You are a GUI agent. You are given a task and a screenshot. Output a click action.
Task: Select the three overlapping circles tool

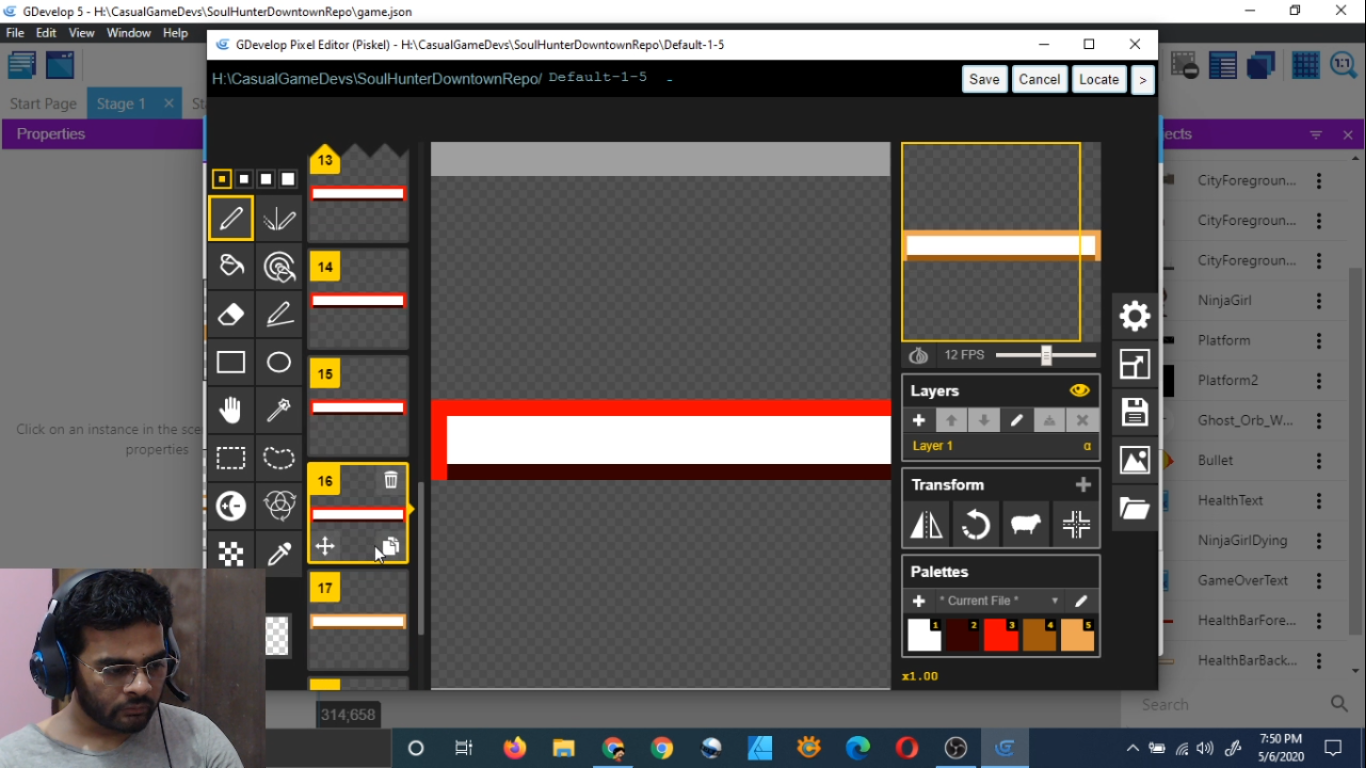click(279, 506)
